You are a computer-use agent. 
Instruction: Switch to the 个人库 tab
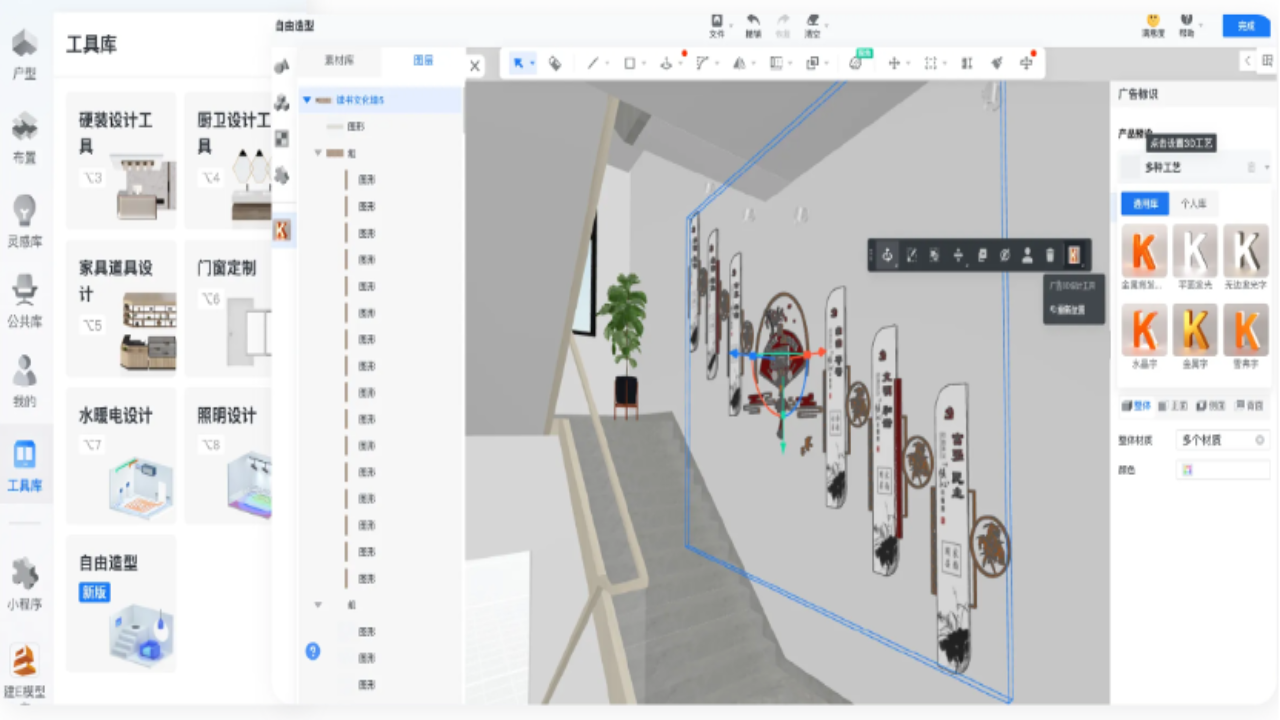[x=1193, y=203]
